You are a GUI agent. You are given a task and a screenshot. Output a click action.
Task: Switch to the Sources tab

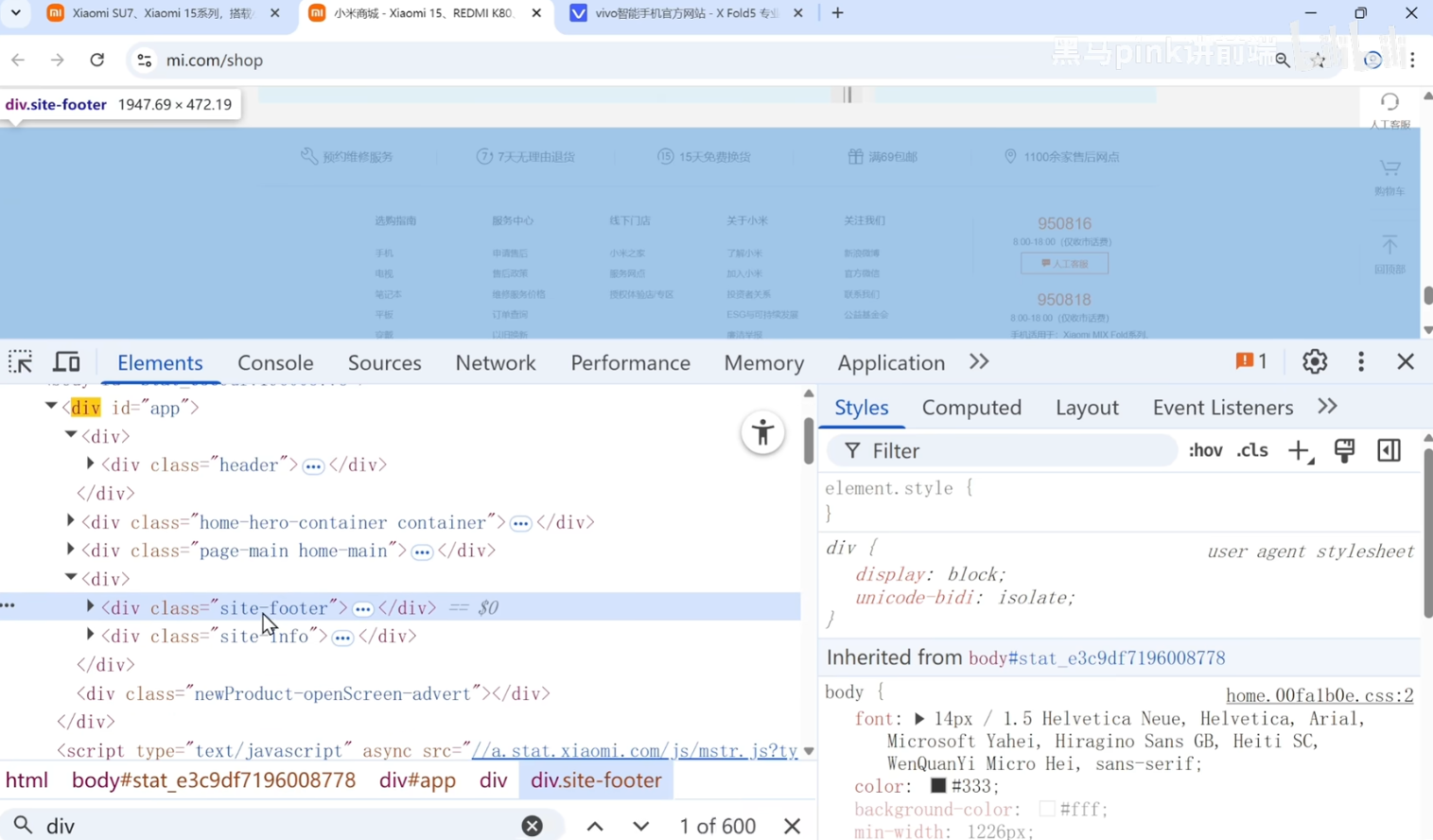[384, 362]
